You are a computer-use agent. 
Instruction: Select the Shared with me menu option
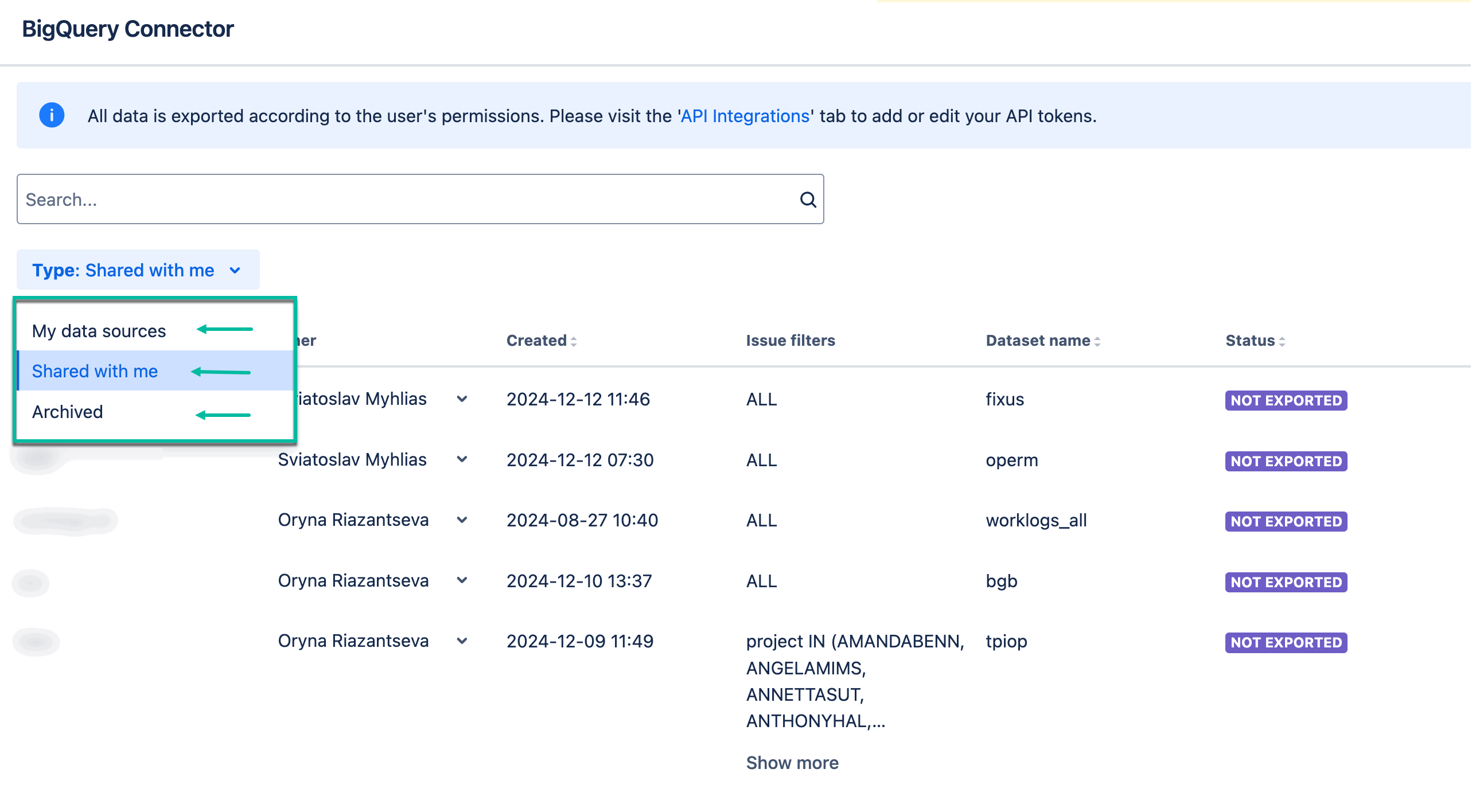[95, 371]
